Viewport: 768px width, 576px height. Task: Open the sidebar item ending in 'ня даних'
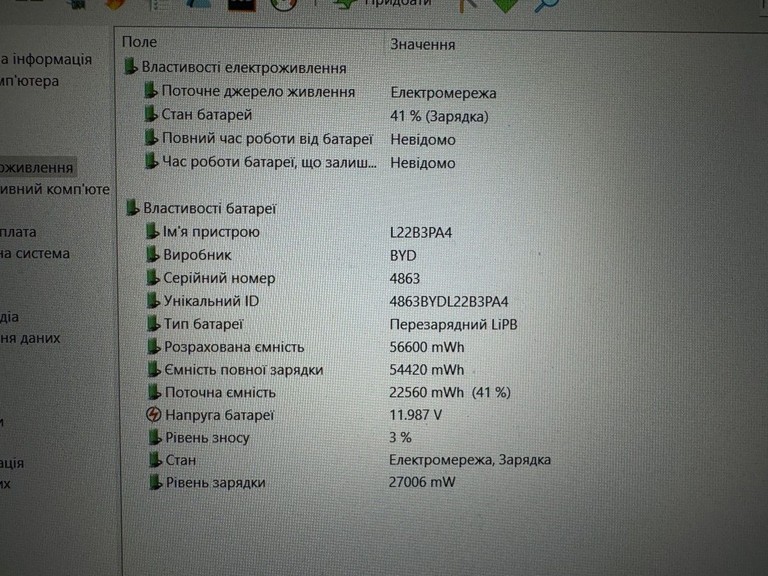point(30,338)
